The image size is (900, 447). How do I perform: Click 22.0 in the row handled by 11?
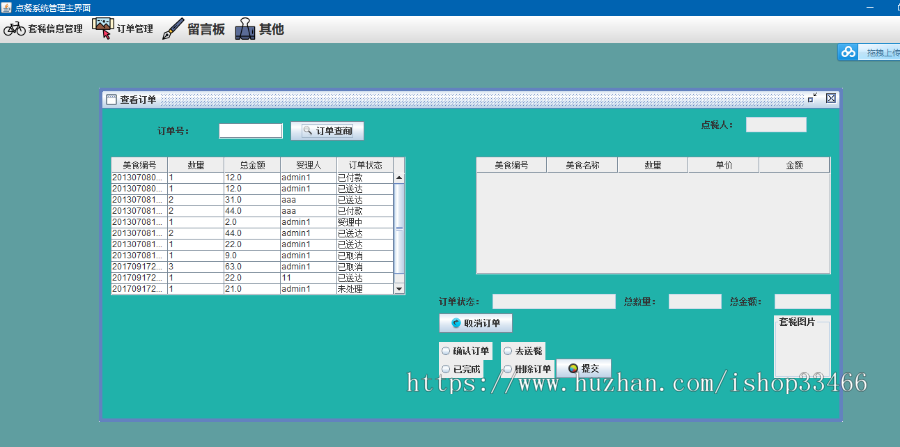[x=252, y=278]
